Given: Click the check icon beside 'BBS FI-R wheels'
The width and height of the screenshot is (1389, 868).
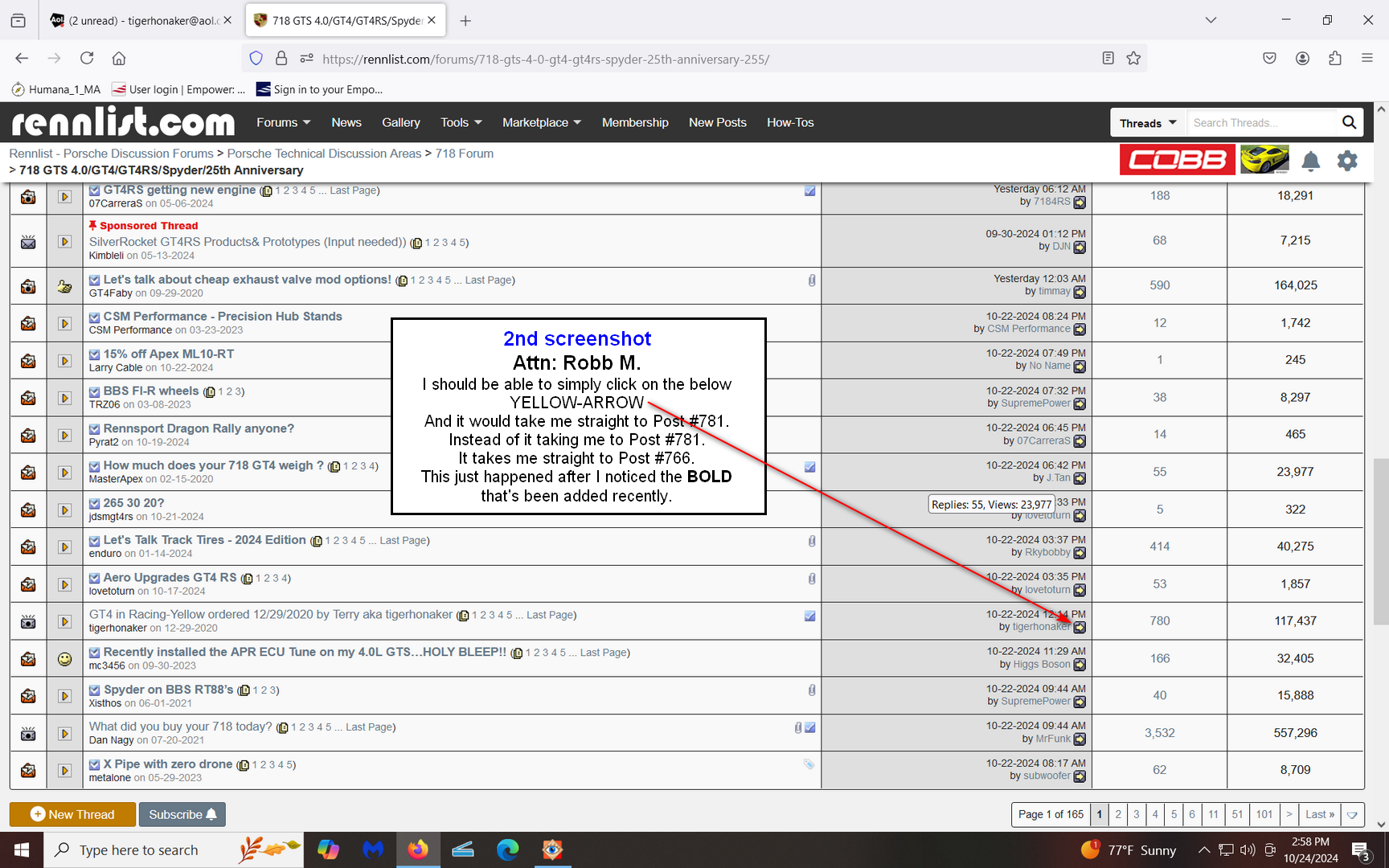Looking at the screenshot, I should coord(94,392).
